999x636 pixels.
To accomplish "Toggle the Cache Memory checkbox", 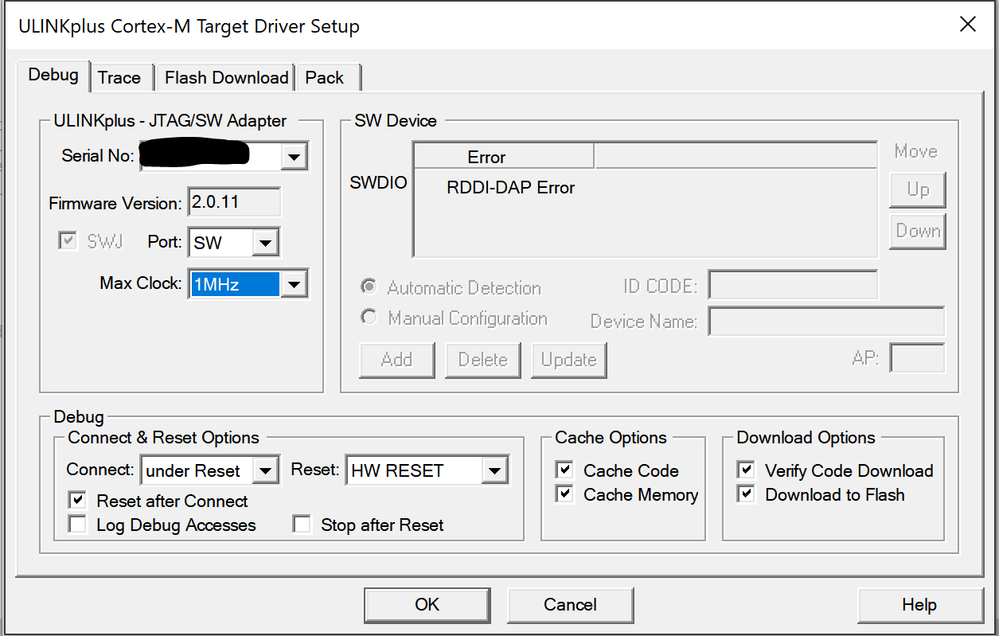I will (564, 495).
